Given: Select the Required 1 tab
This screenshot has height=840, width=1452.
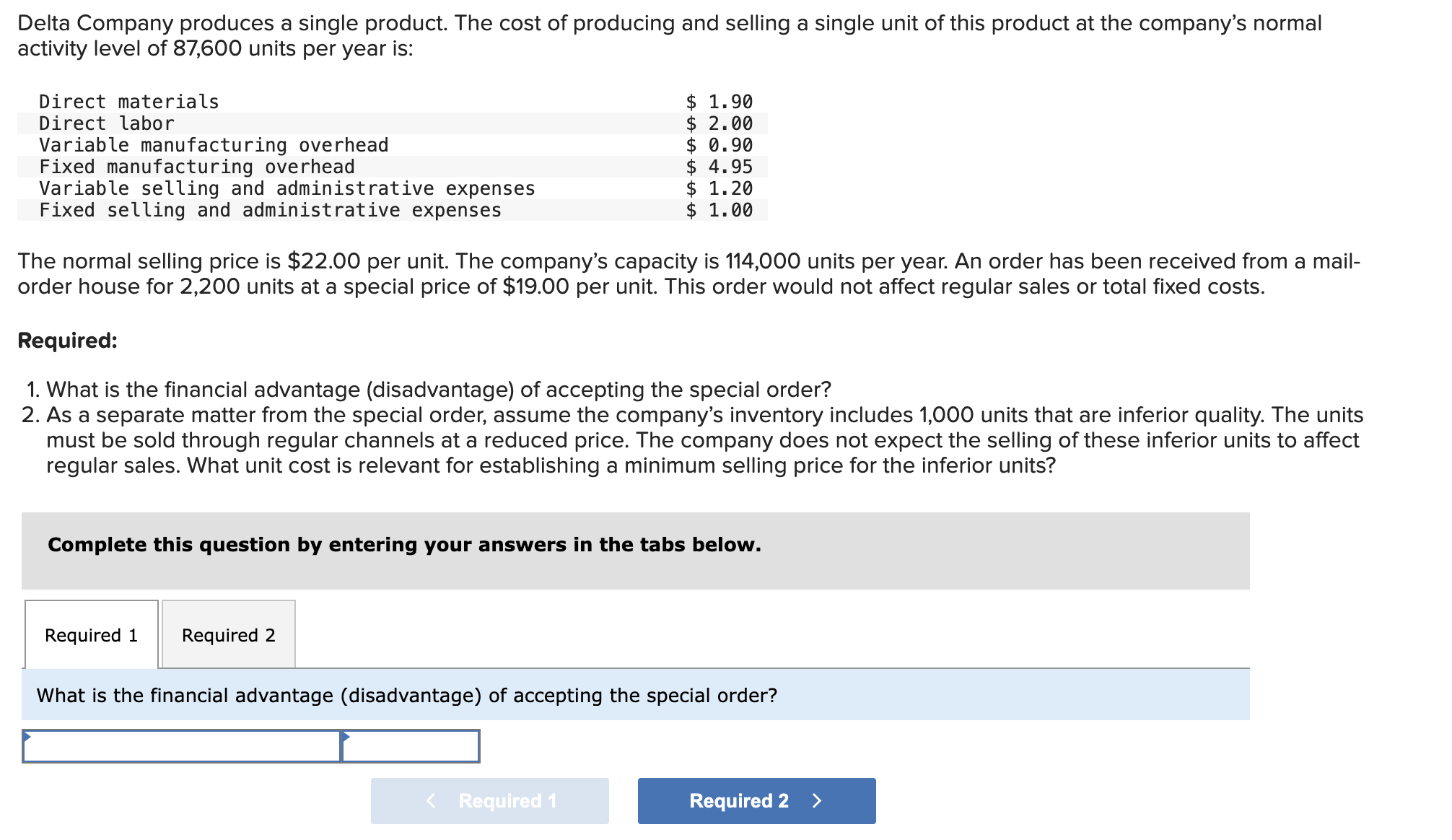Looking at the screenshot, I should point(91,635).
